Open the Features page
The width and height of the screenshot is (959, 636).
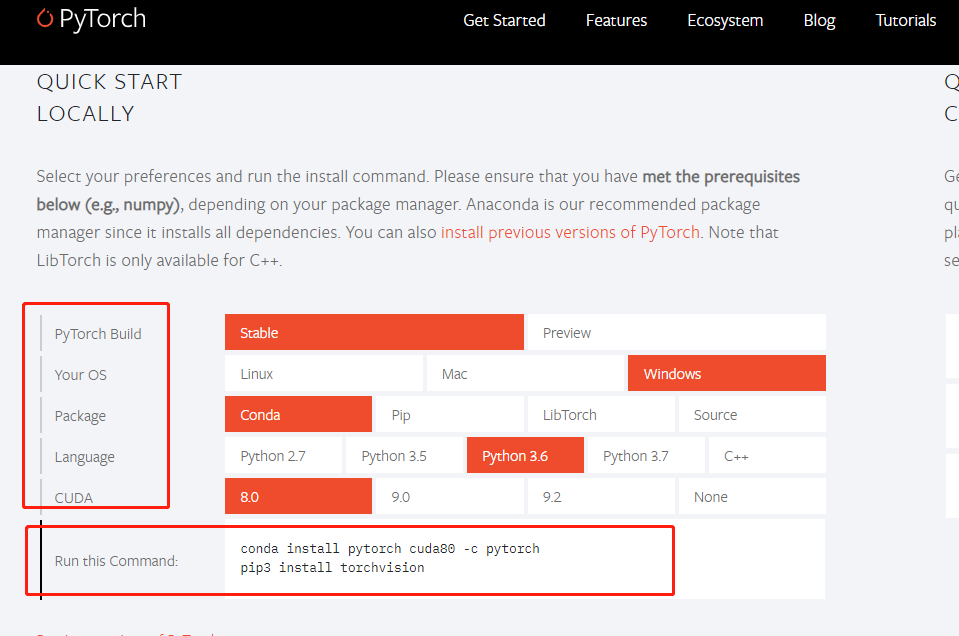pyautogui.click(x=616, y=20)
